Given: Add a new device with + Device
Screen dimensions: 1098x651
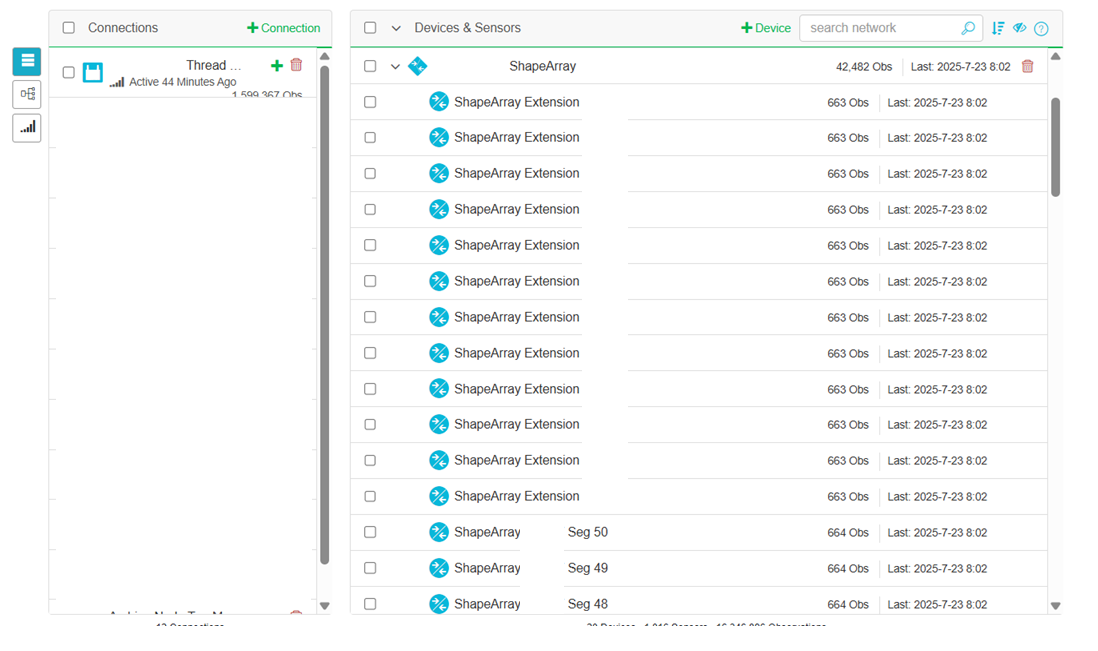Looking at the screenshot, I should 766,28.
